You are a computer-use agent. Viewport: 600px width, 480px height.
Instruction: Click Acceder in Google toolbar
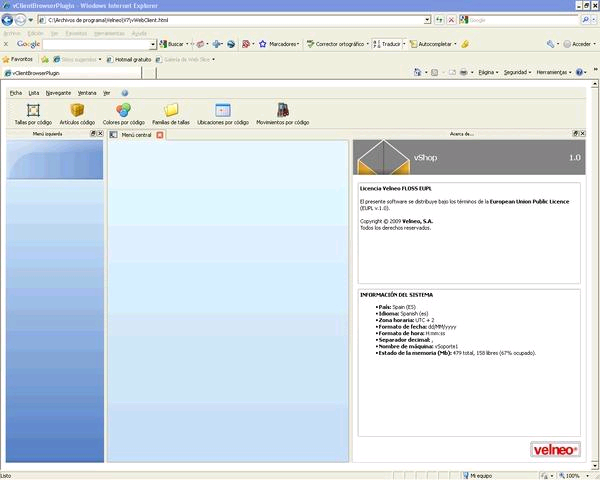578,44
